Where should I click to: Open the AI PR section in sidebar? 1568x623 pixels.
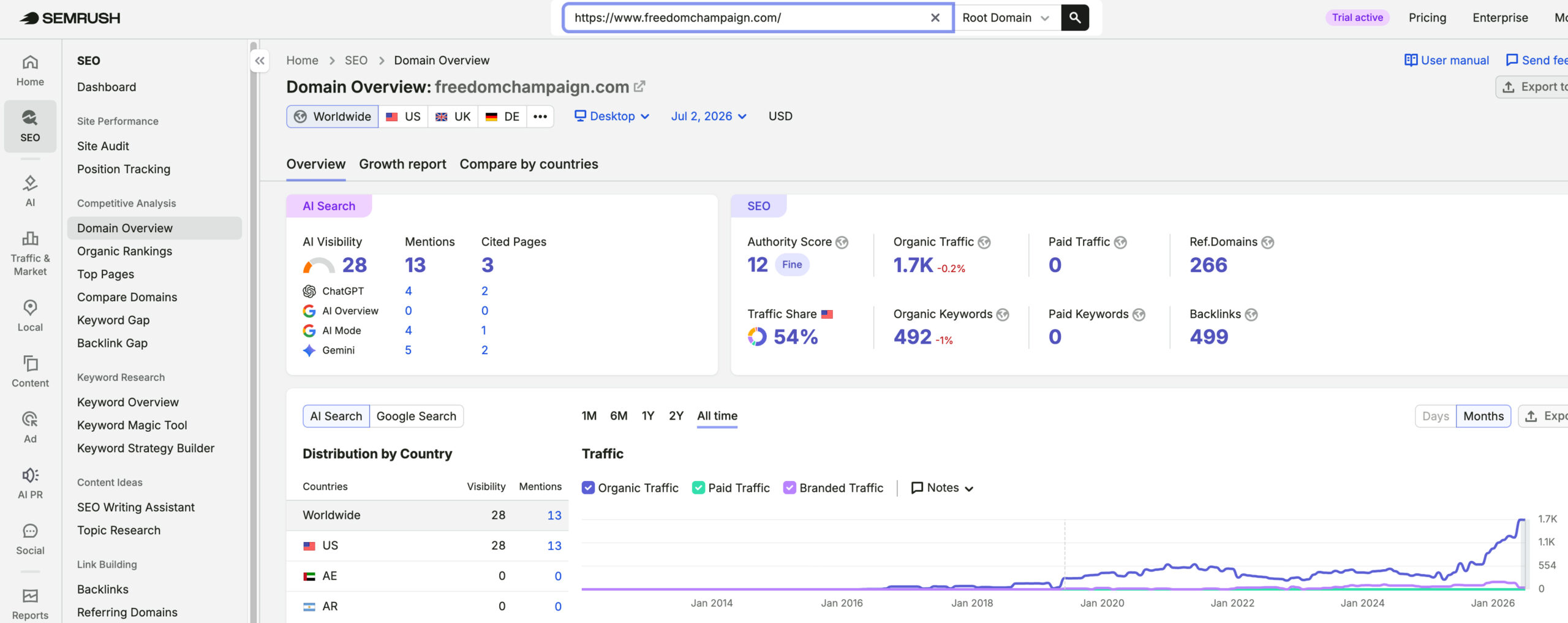pos(30,483)
